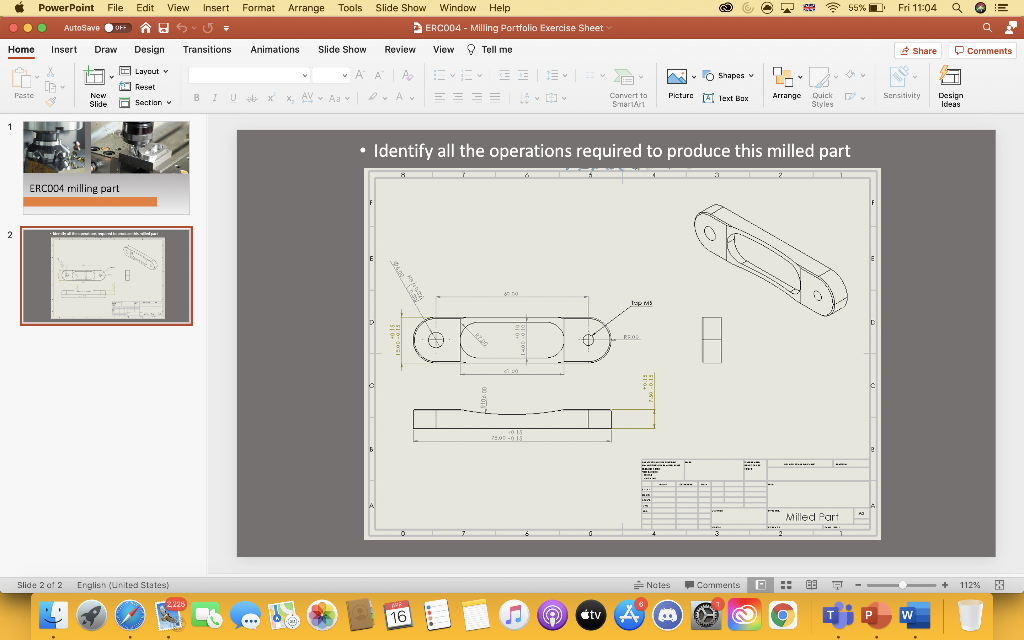Screen dimensions: 1024x640
Task: Open the Slide Sorter view icon
Action: pos(786,585)
